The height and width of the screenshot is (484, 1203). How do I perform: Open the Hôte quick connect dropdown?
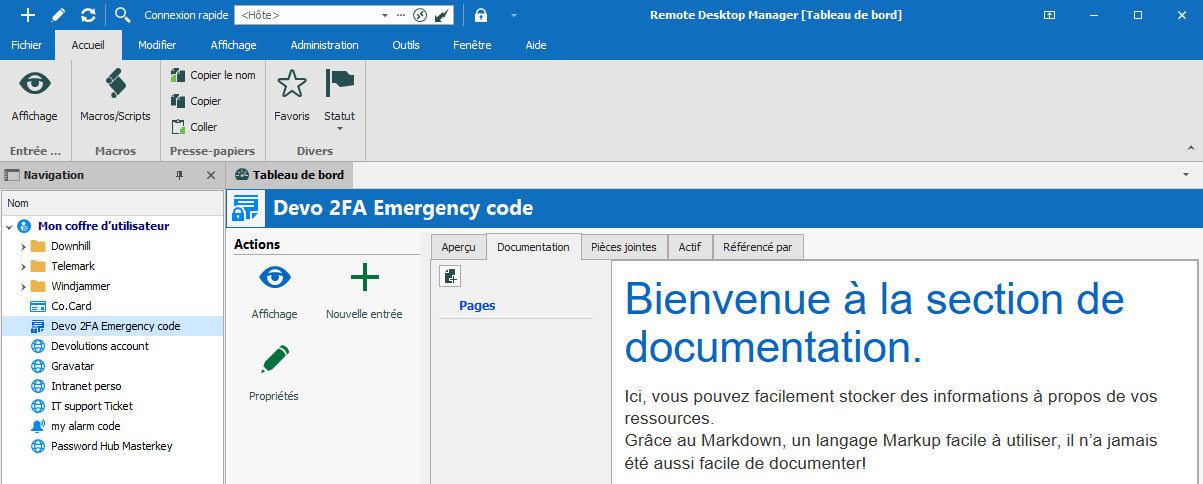(x=384, y=16)
